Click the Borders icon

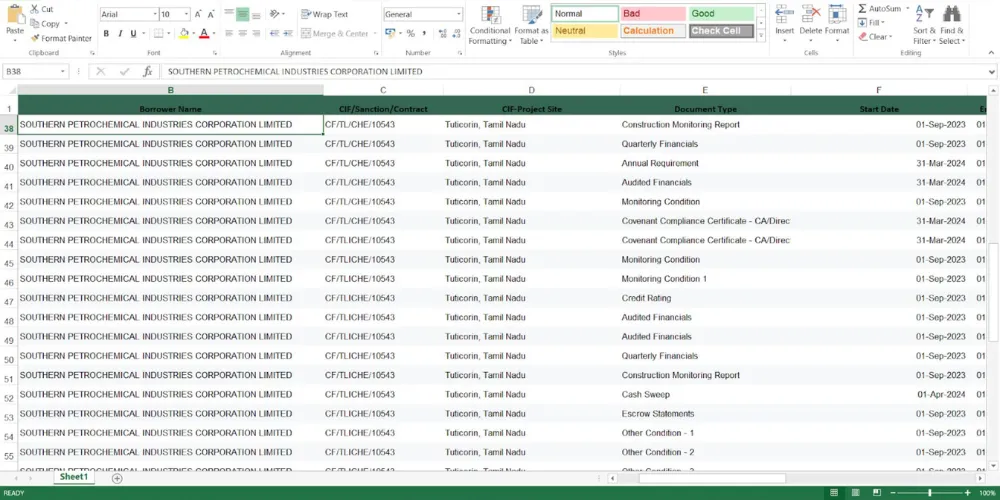158,33
